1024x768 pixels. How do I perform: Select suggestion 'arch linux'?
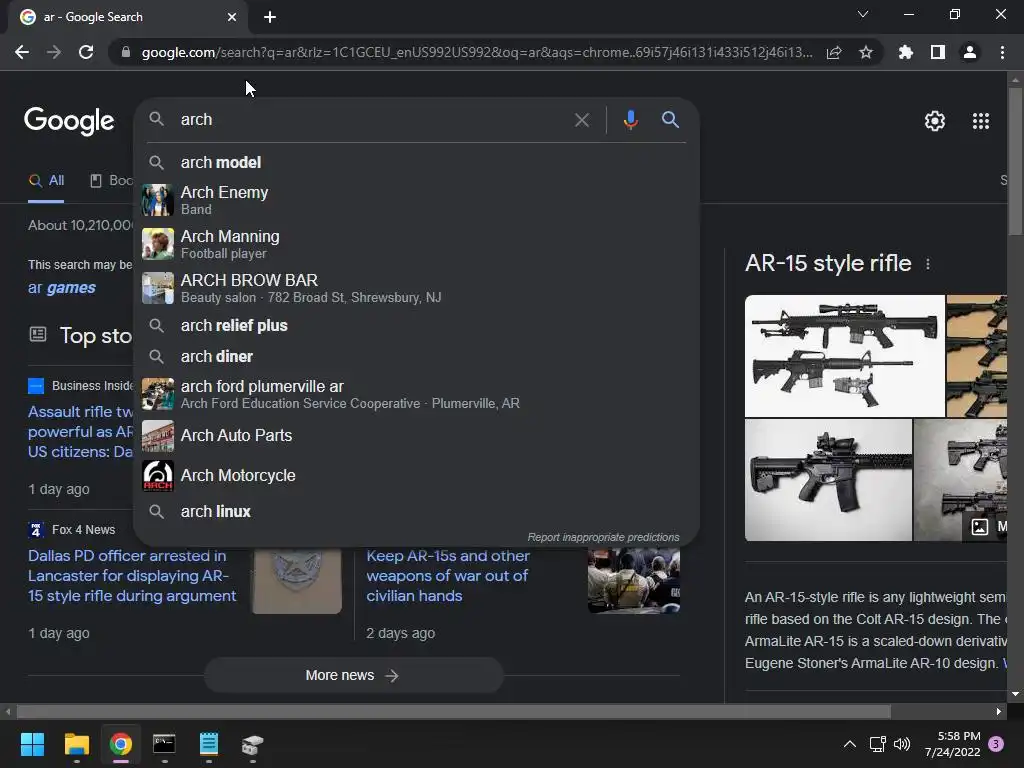(417, 511)
